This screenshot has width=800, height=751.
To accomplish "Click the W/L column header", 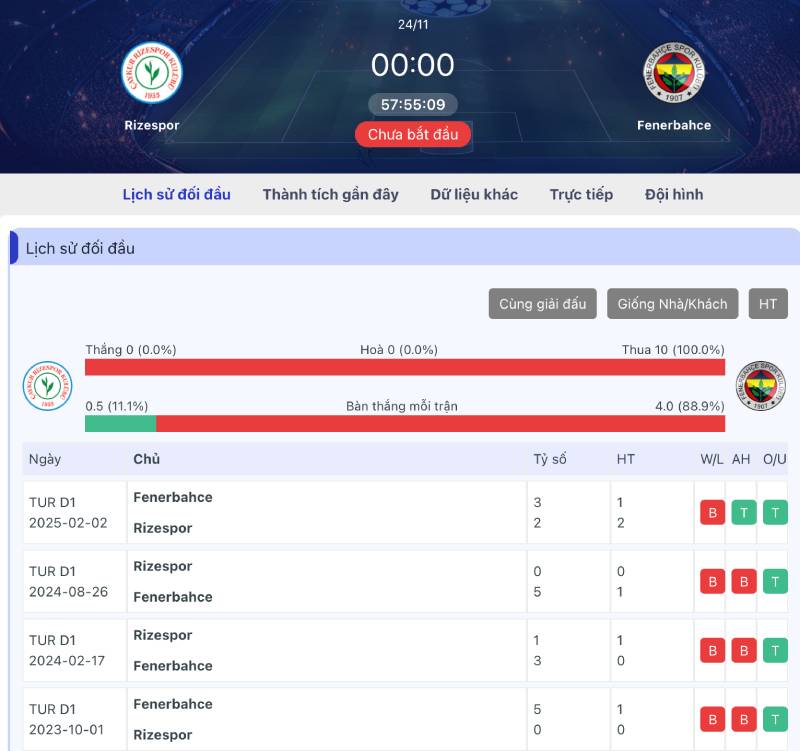I will [x=712, y=459].
